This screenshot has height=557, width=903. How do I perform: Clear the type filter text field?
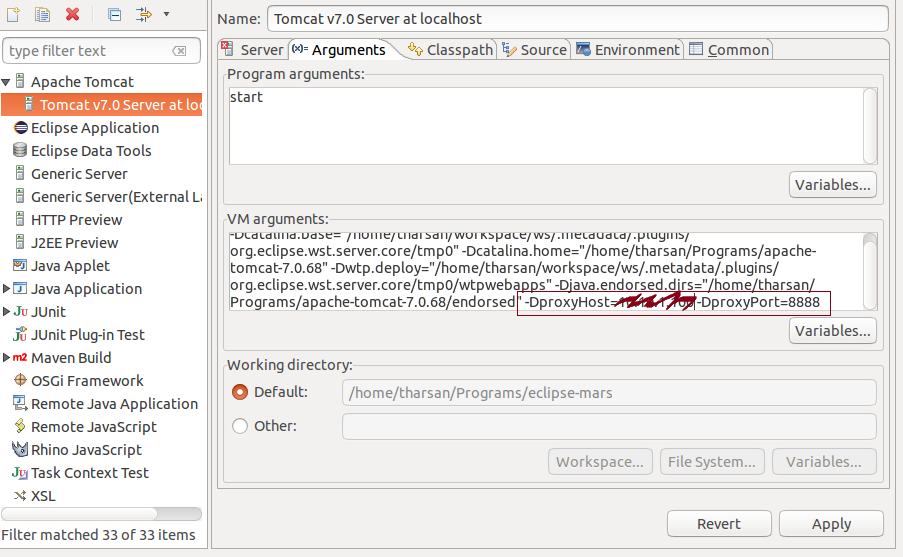pos(180,51)
